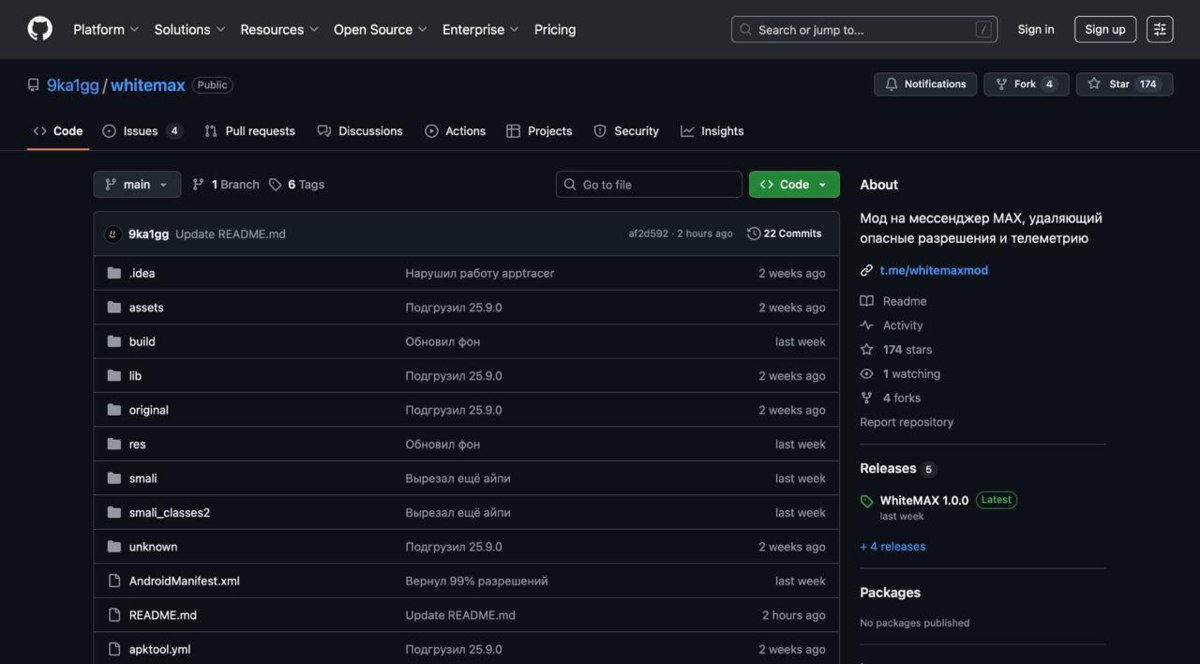1200x664 pixels.
Task: Switch to the Discussions tab
Action: coord(360,131)
